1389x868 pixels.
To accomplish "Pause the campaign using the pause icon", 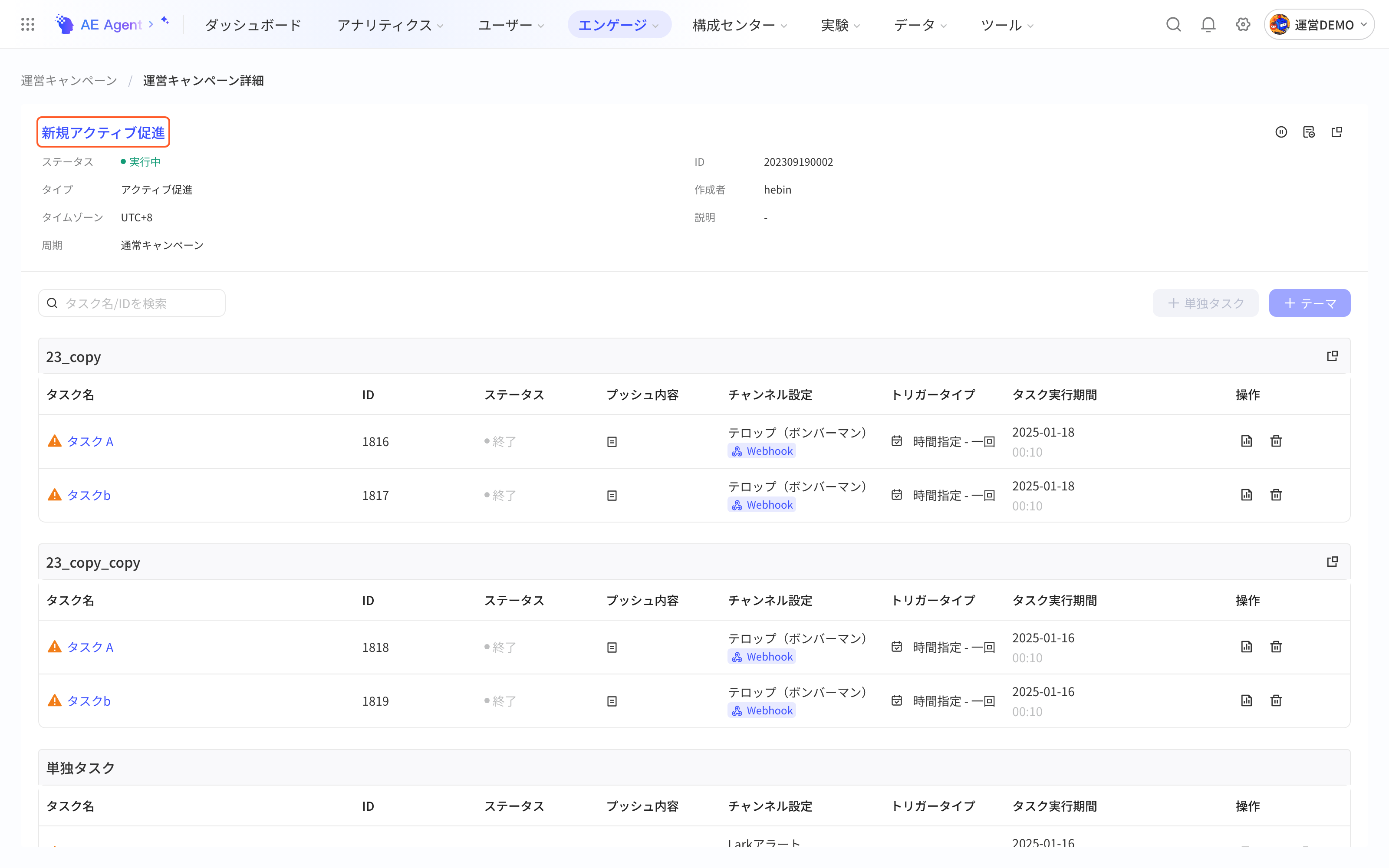I will point(1281,132).
